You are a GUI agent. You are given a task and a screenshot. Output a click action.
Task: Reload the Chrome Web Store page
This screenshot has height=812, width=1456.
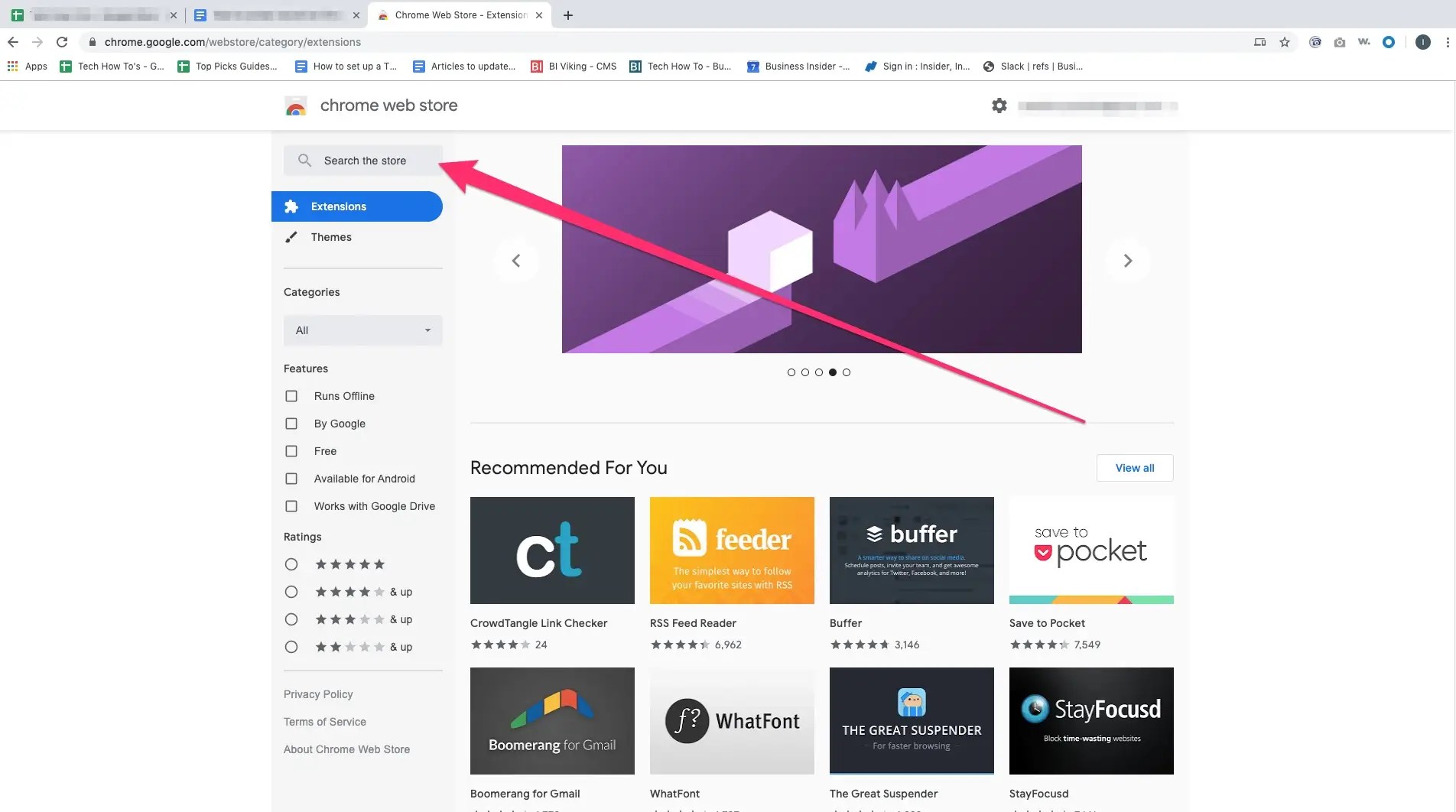coord(62,42)
